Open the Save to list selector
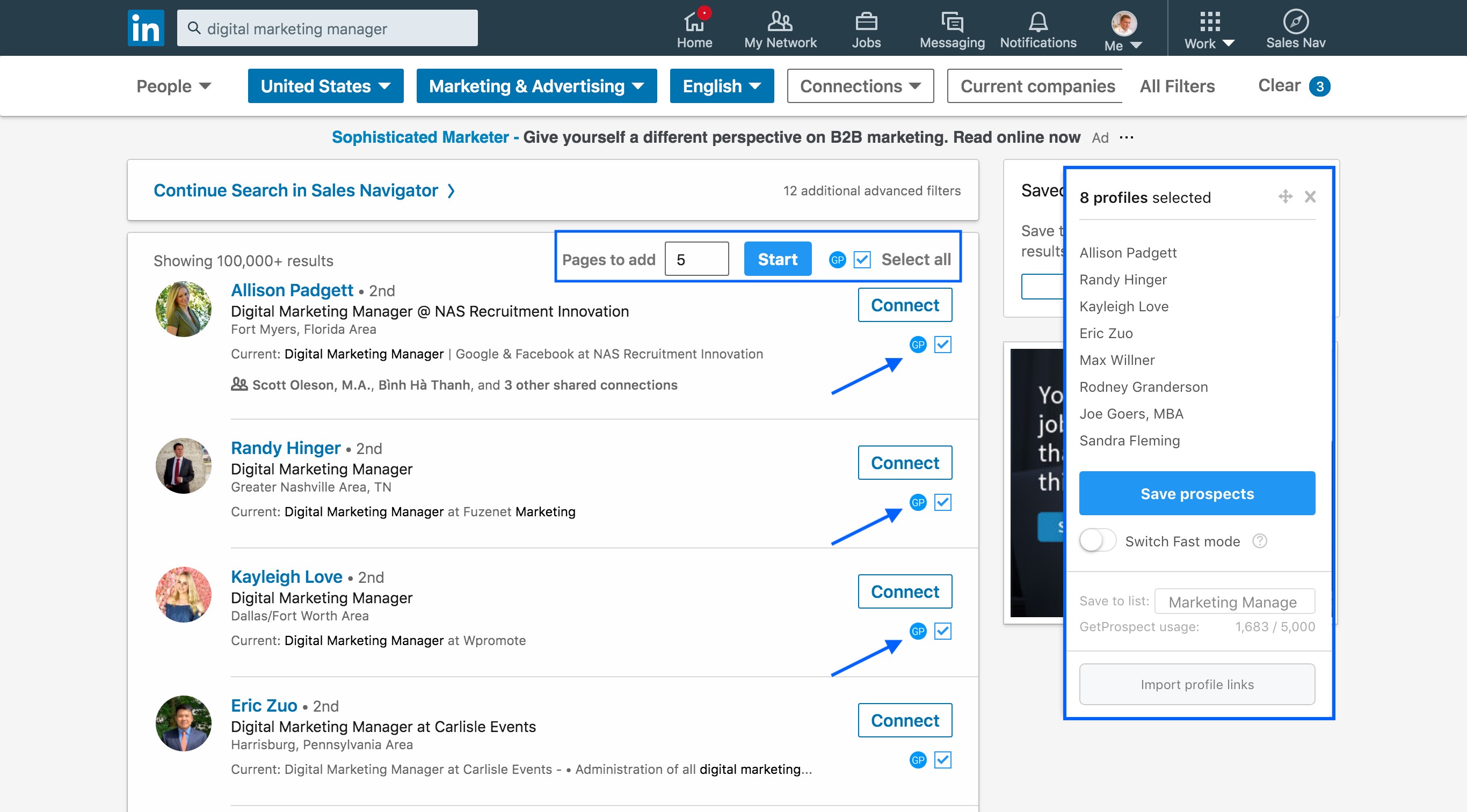The height and width of the screenshot is (812, 1467). tap(1234, 602)
